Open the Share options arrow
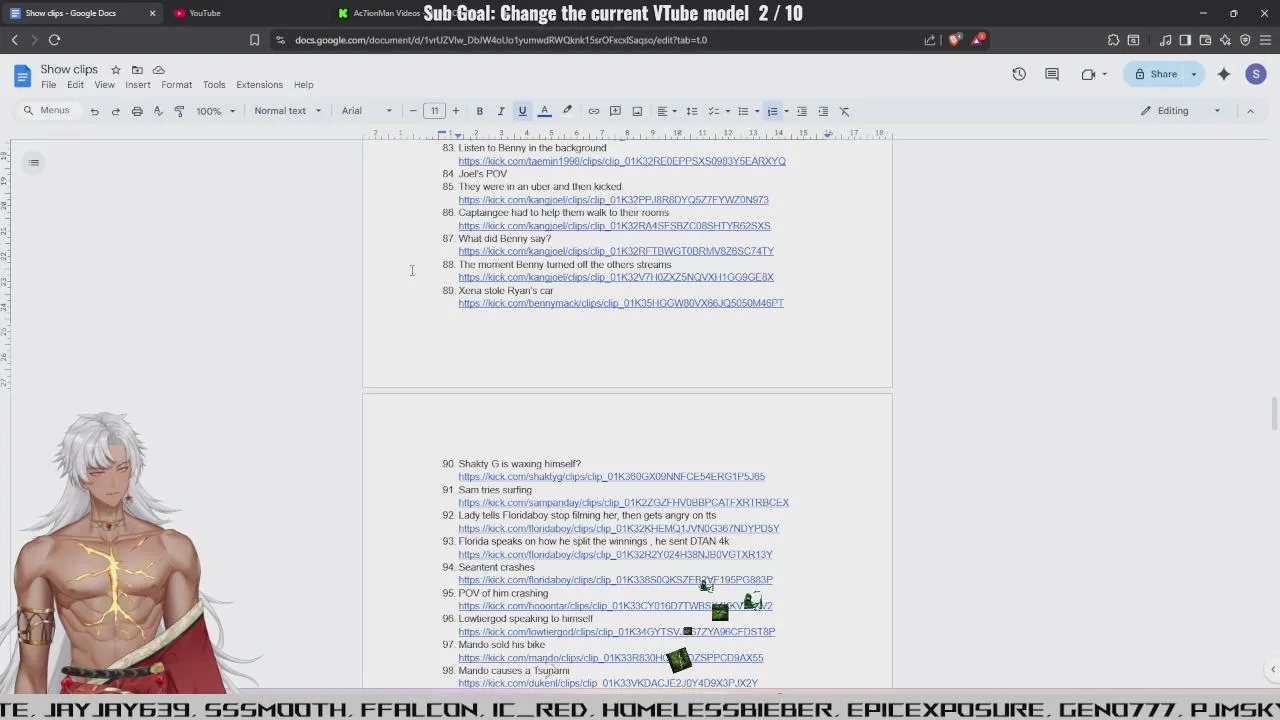This screenshot has width=1280, height=720. click(1194, 74)
